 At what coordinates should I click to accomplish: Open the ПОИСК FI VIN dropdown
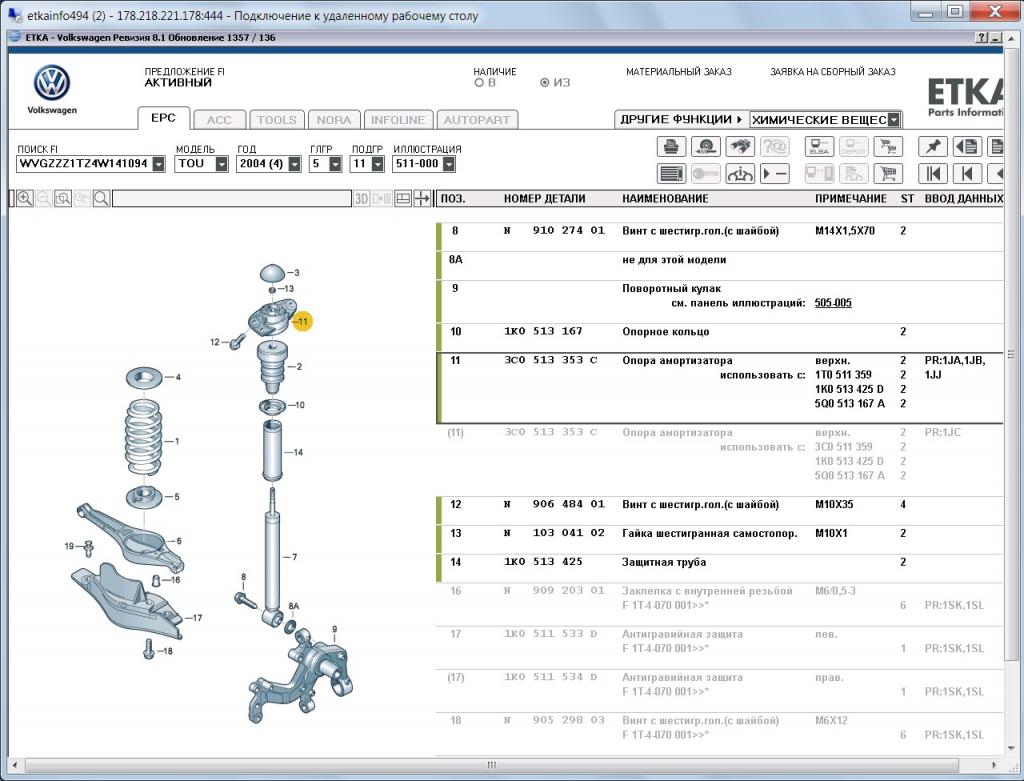(x=159, y=164)
